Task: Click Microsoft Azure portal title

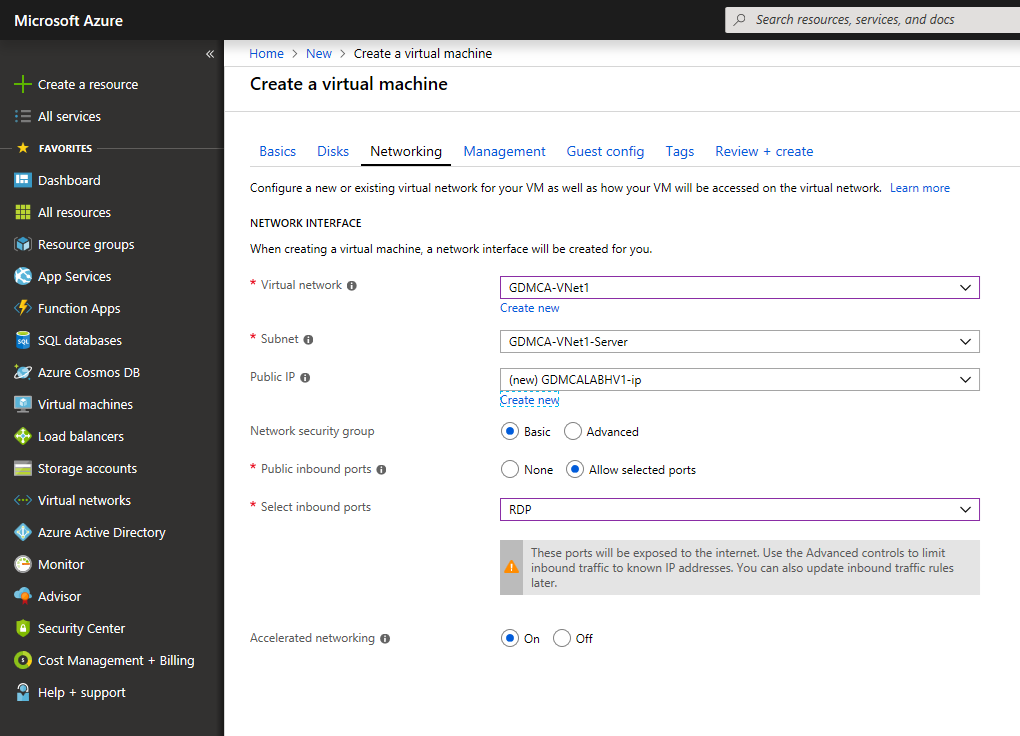Action: tap(68, 20)
